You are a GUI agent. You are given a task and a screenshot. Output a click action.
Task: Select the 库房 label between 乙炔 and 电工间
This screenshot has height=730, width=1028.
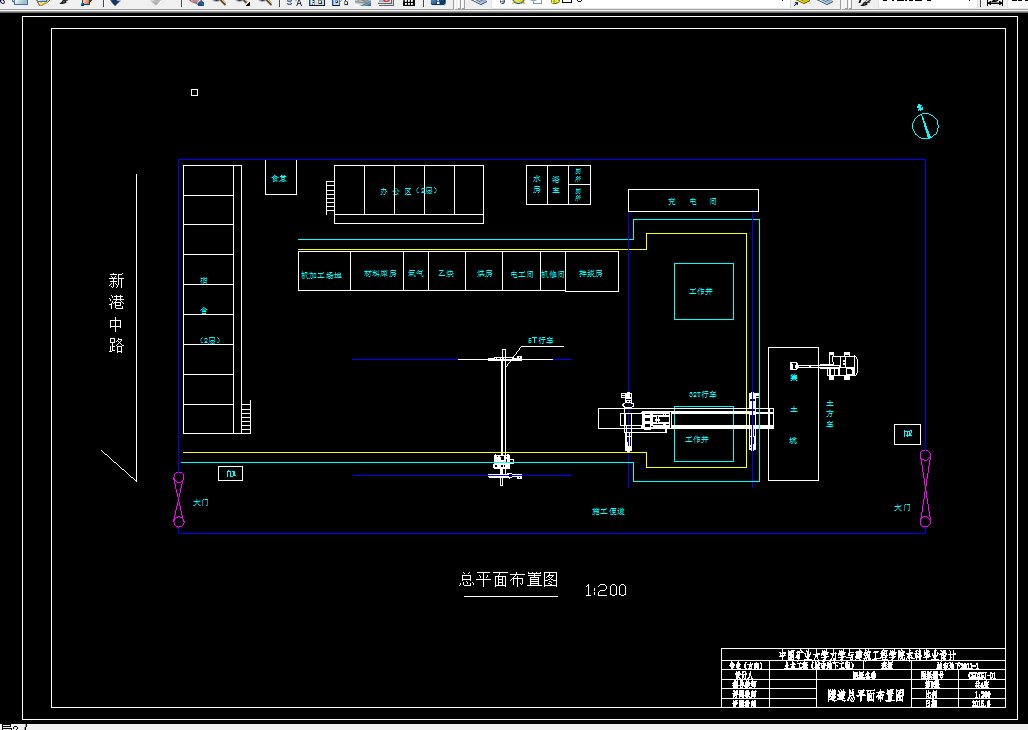click(x=484, y=274)
